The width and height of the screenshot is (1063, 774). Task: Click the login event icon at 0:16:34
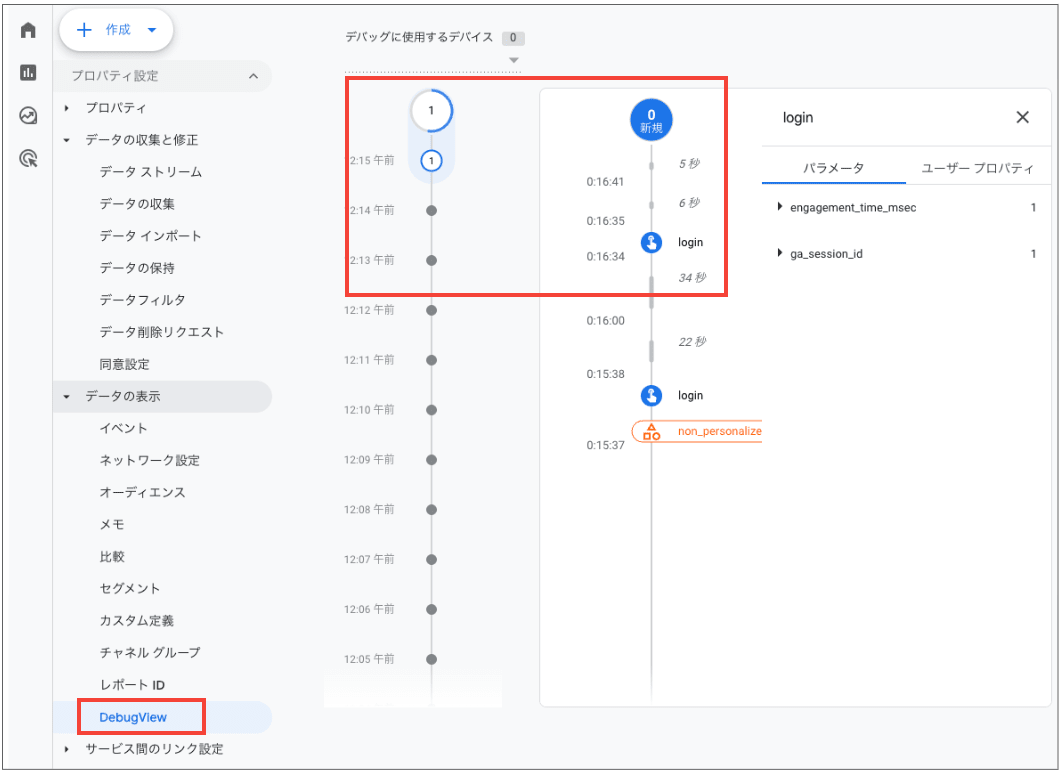[x=651, y=242]
